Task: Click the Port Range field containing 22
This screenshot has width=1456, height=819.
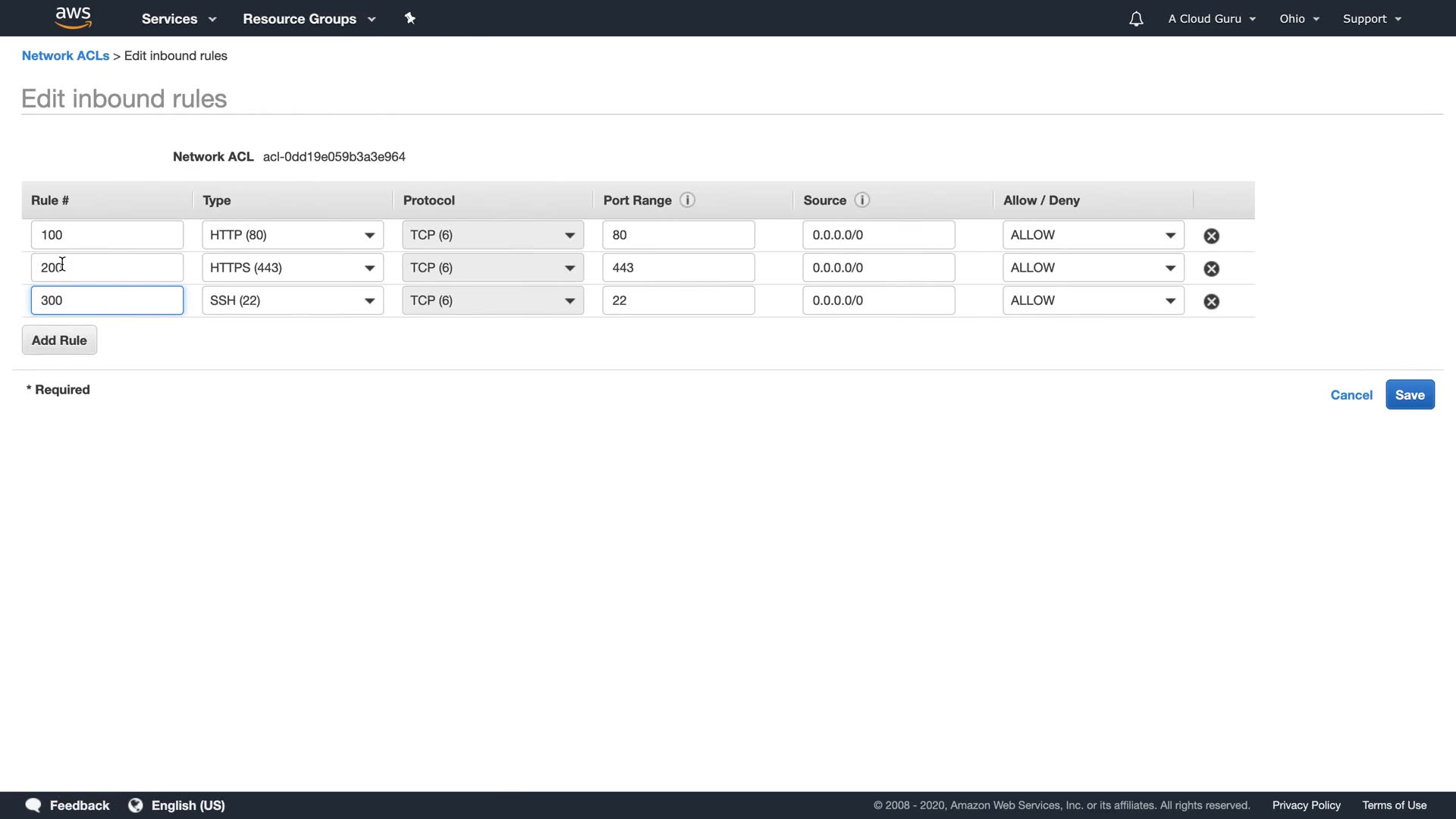Action: (x=678, y=300)
